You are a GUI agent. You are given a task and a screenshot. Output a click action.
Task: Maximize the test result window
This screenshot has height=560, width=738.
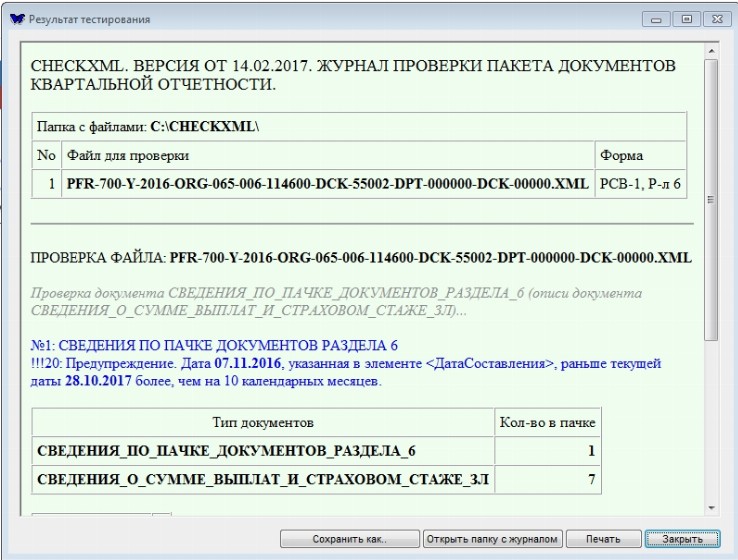pos(685,19)
